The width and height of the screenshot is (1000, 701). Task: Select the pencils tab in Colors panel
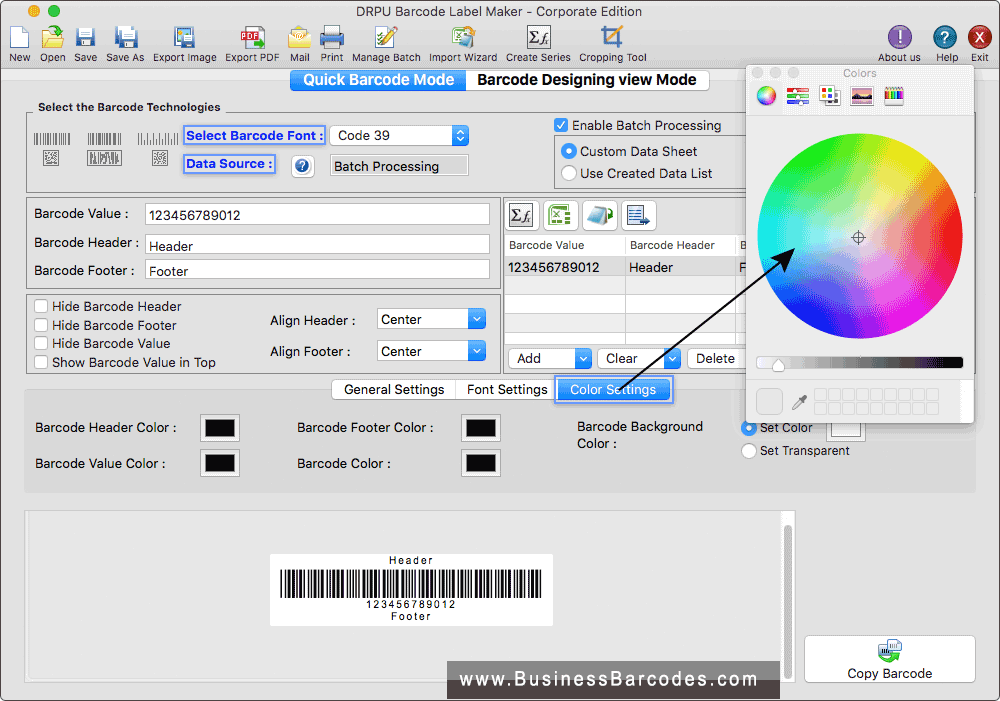893,96
